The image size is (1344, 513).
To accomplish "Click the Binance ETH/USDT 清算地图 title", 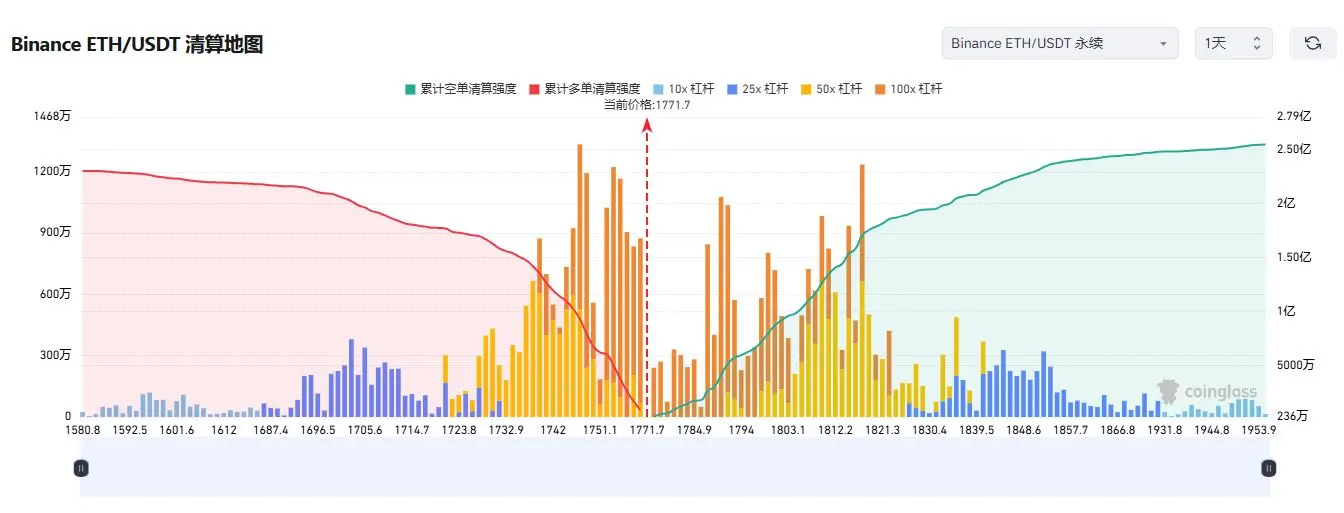I will [x=137, y=45].
